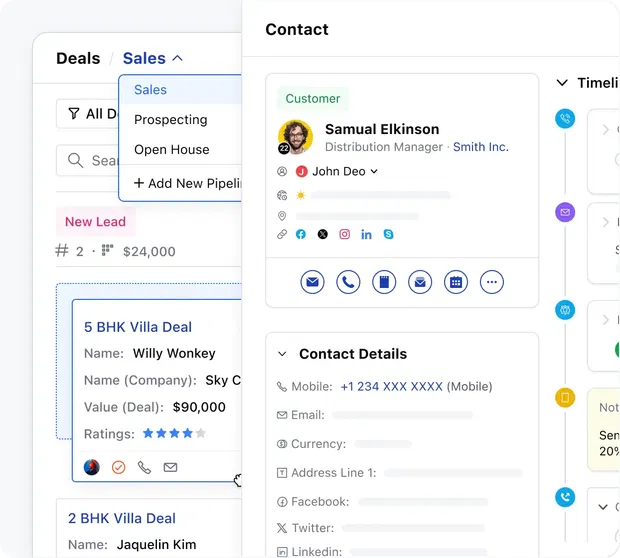Expand the email timeline entry chevron

point(605,222)
